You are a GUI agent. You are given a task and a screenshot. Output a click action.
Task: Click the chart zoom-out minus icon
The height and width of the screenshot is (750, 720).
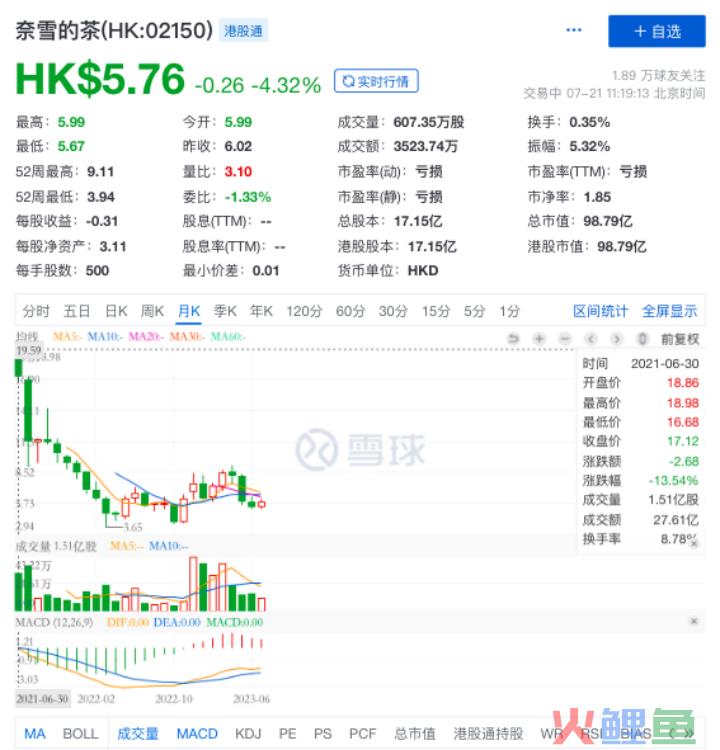point(565,339)
